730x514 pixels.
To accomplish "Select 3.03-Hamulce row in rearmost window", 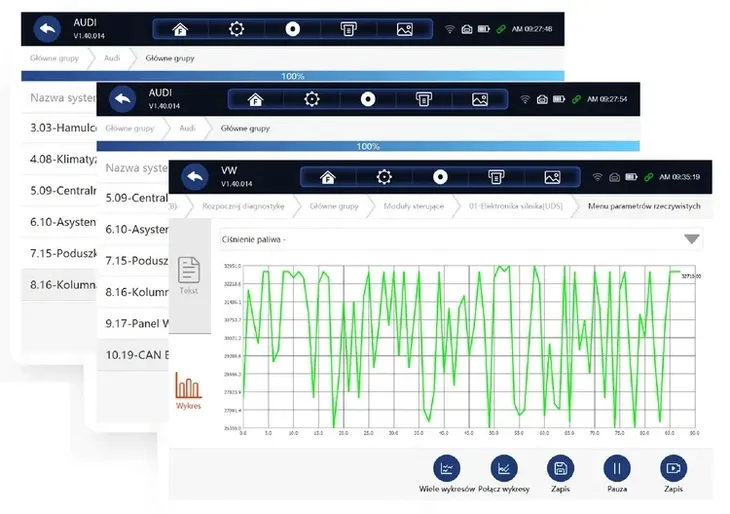I will (x=59, y=128).
